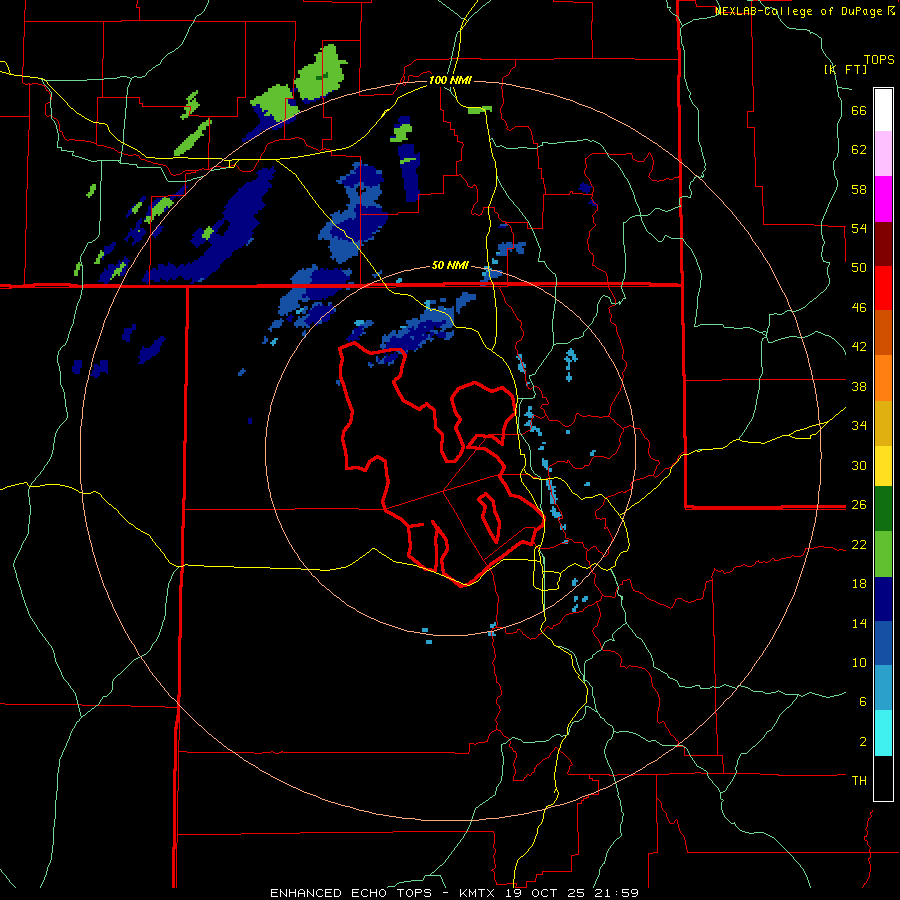Click the large green echo at top
The image size is (900, 900).
pos(320,73)
